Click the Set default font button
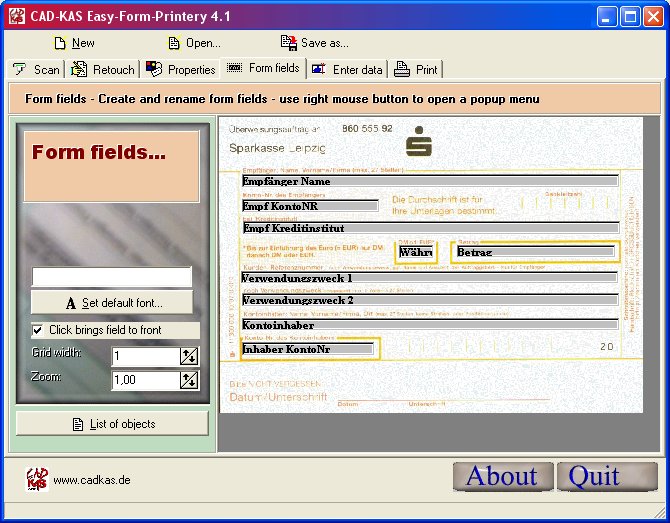The width and height of the screenshot is (670, 523). pyautogui.click(x=112, y=303)
